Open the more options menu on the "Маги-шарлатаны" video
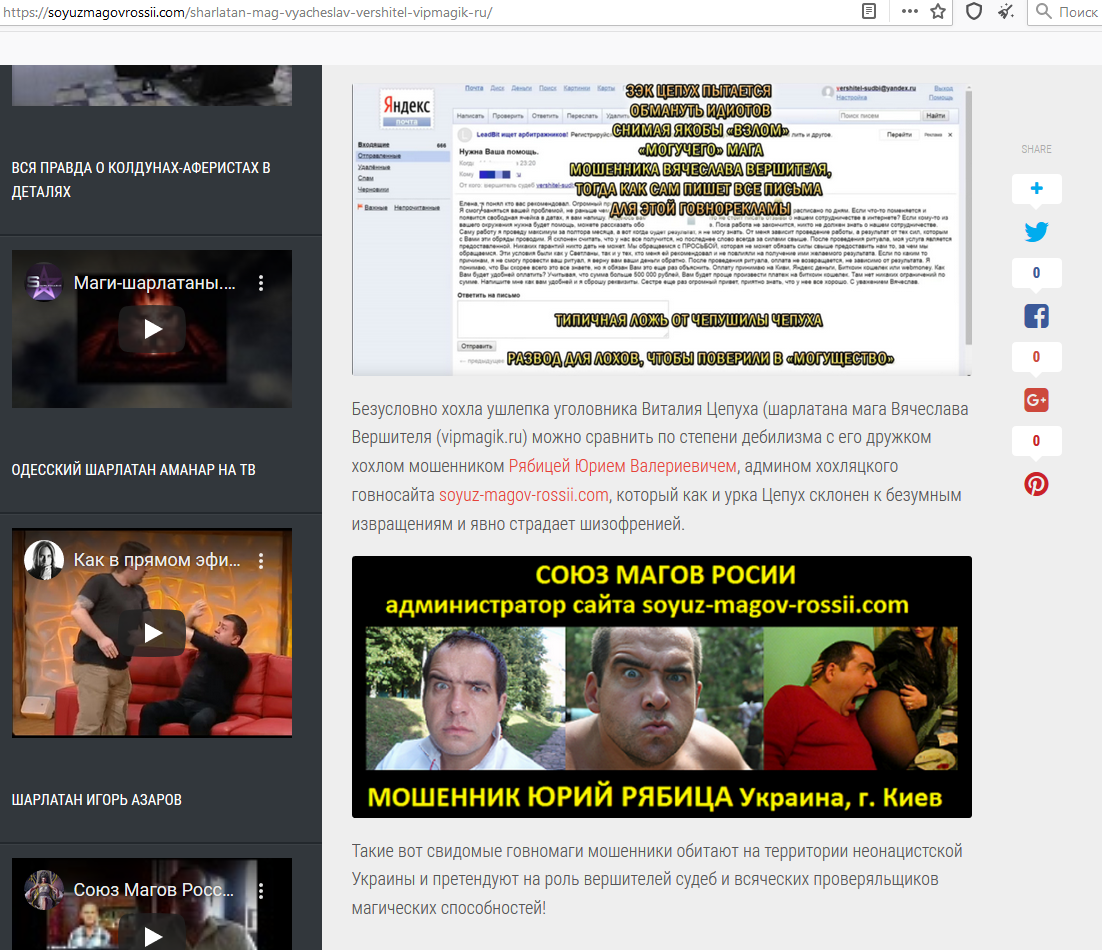This screenshot has width=1102, height=950. pyautogui.click(x=261, y=283)
